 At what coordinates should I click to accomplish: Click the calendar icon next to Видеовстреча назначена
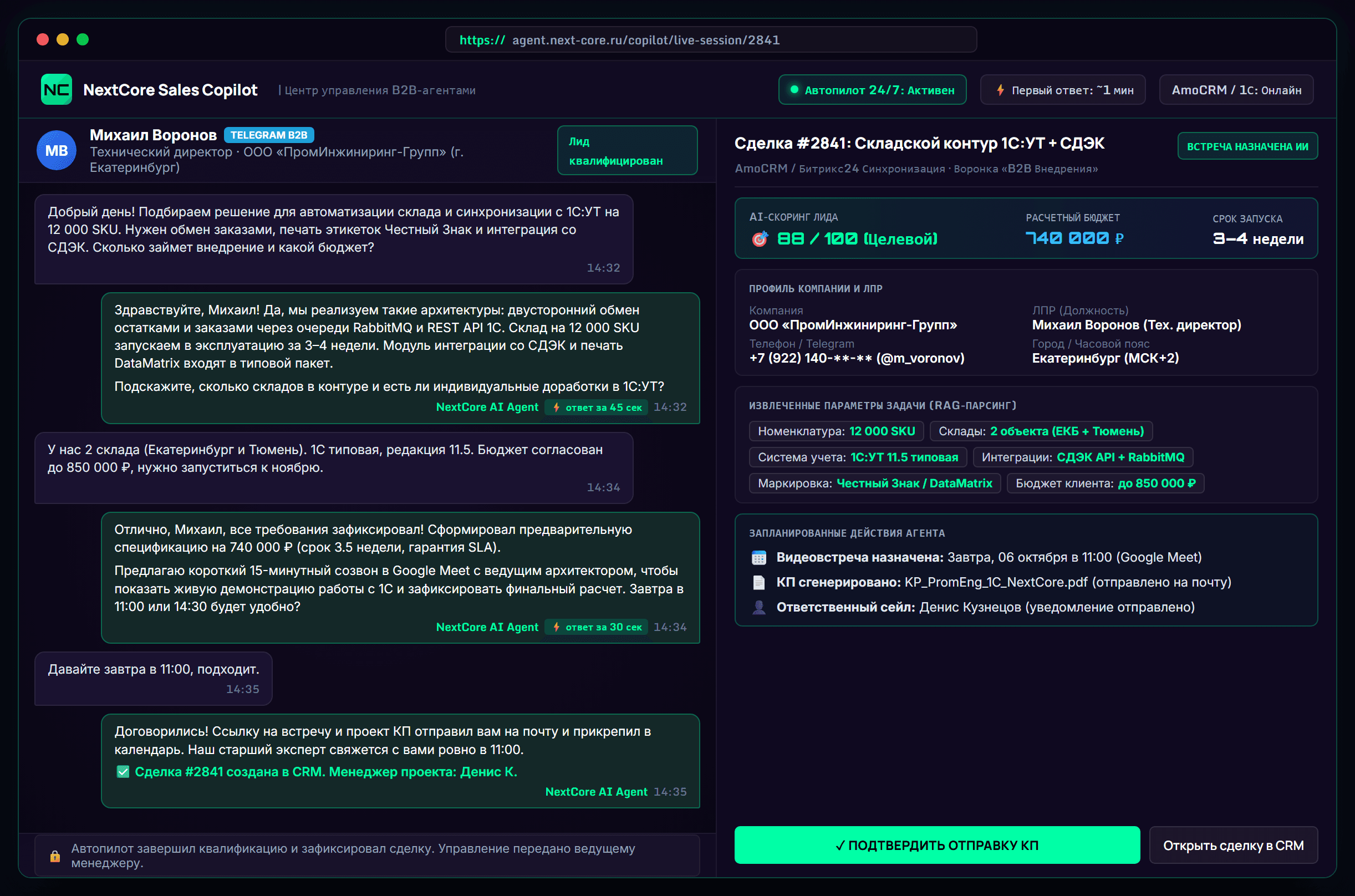[758, 558]
